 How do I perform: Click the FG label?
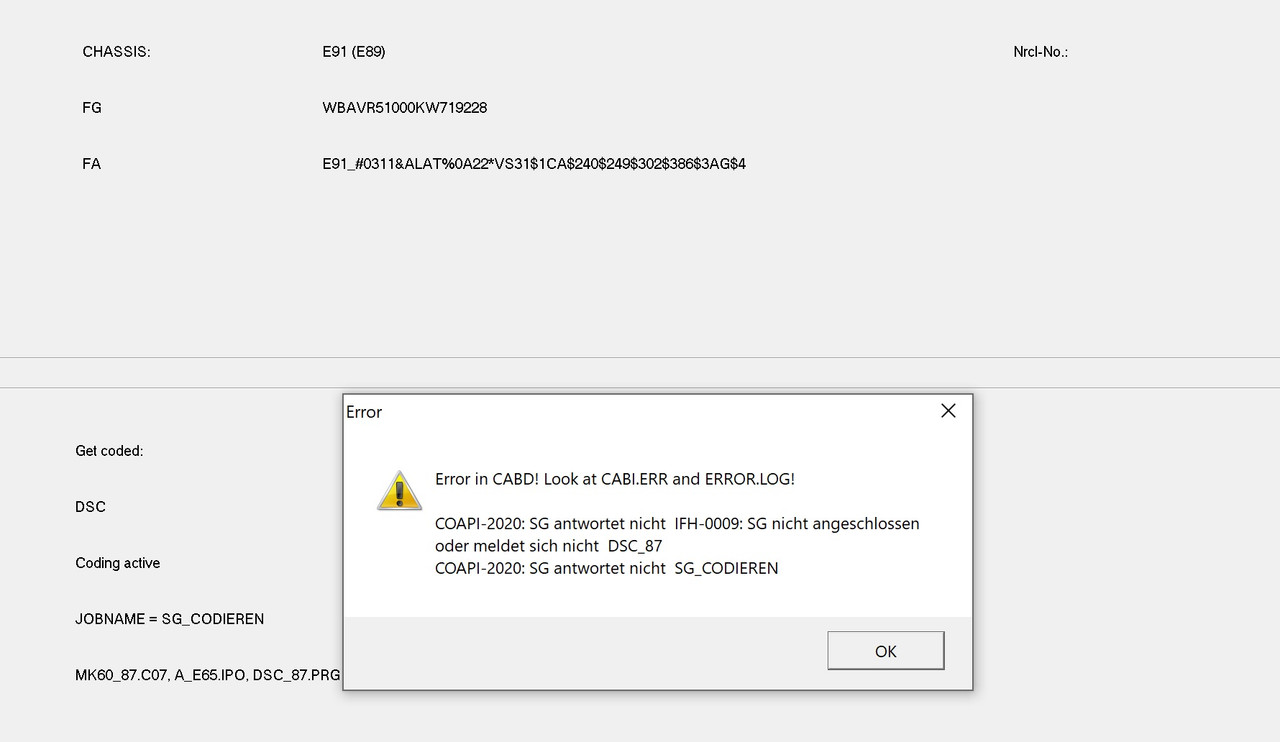(92, 108)
